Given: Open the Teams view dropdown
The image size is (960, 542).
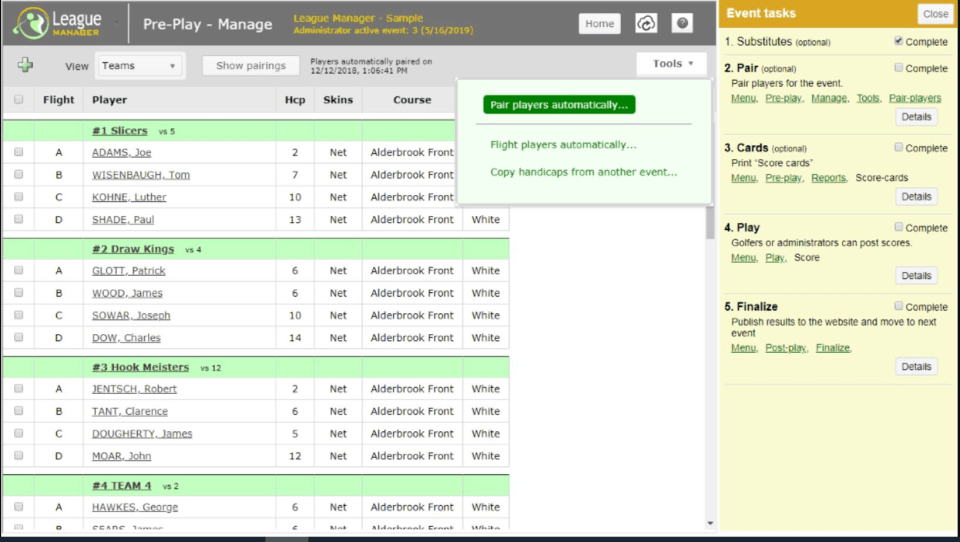Looking at the screenshot, I should pyautogui.click(x=139, y=66).
